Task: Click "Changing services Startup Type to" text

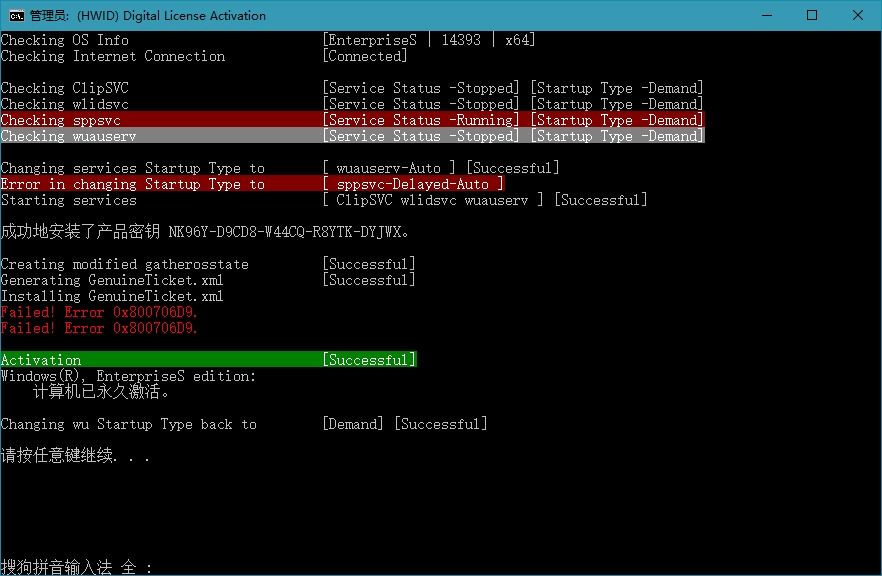Action: [x=133, y=168]
